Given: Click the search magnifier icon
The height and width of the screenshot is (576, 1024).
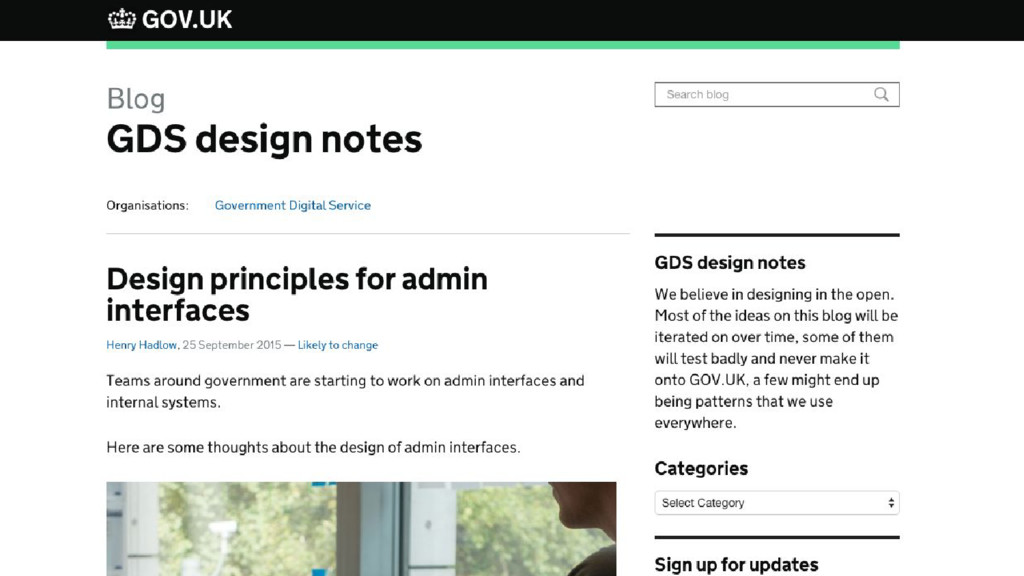Looking at the screenshot, I should click(x=881, y=94).
